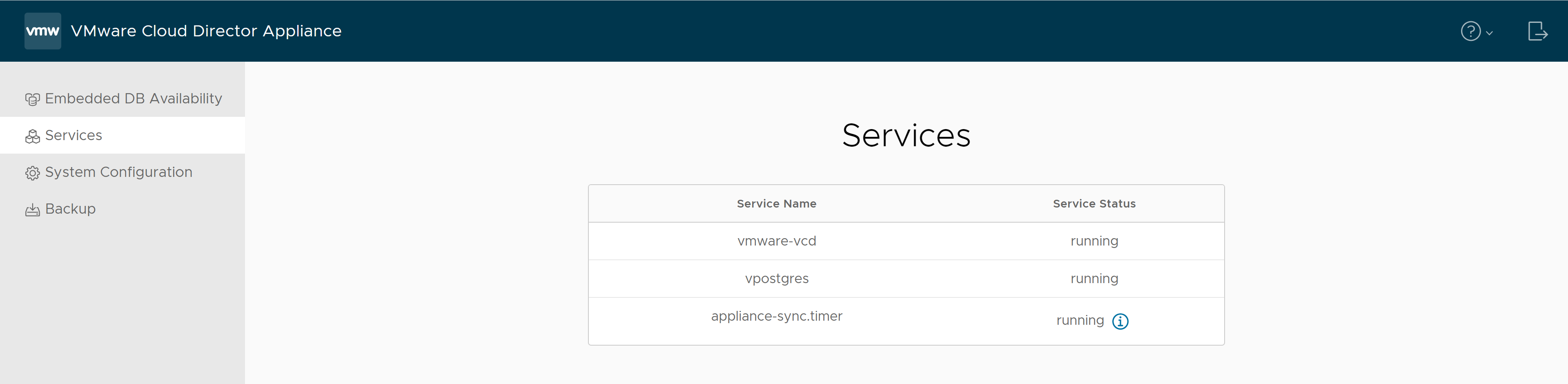Click the Services cubes icon in sidebar
Image resolution: width=1568 pixels, height=384 pixels.
coord(32,136)
